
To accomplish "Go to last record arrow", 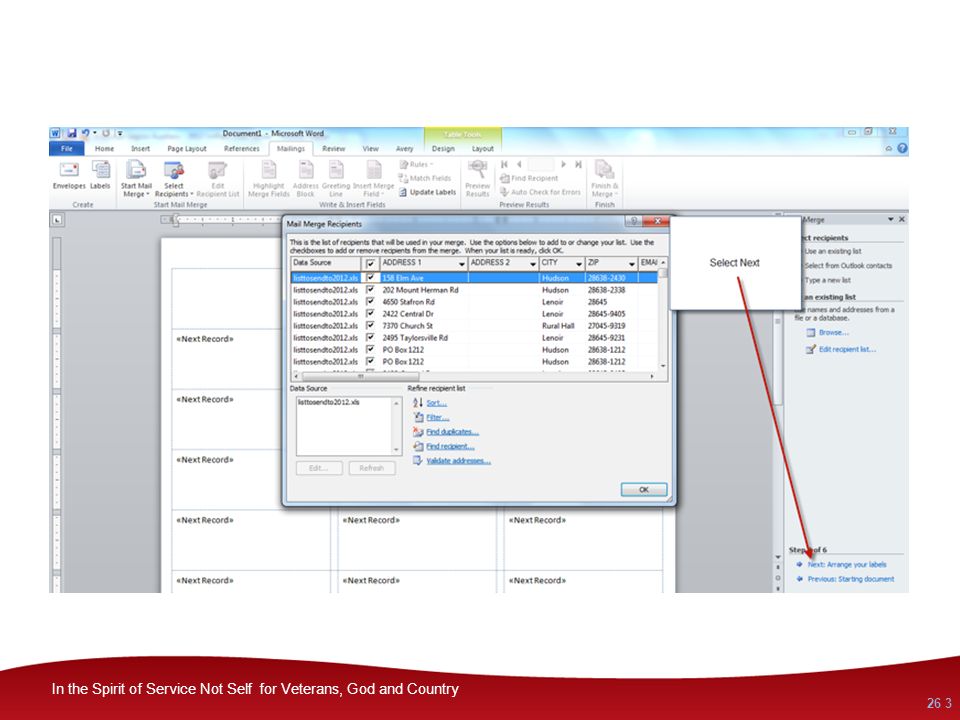I will coord(578,165).
